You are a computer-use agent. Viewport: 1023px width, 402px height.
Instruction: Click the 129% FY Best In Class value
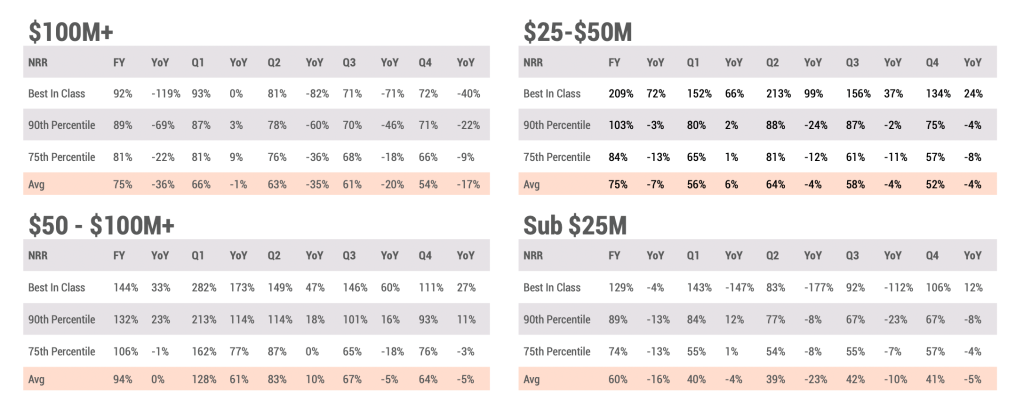(x=621, y=288)
